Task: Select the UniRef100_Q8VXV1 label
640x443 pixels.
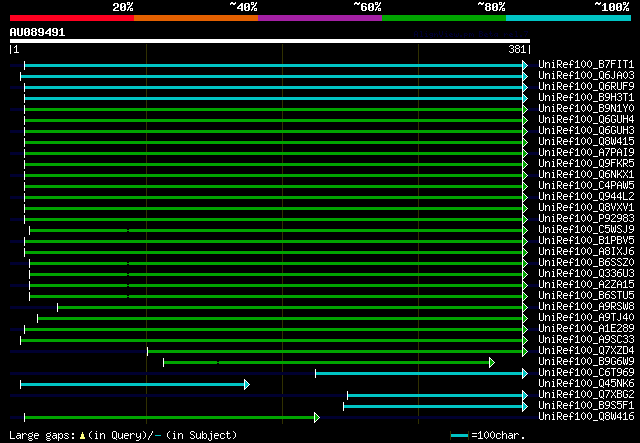Action: [x=586, y=208]
